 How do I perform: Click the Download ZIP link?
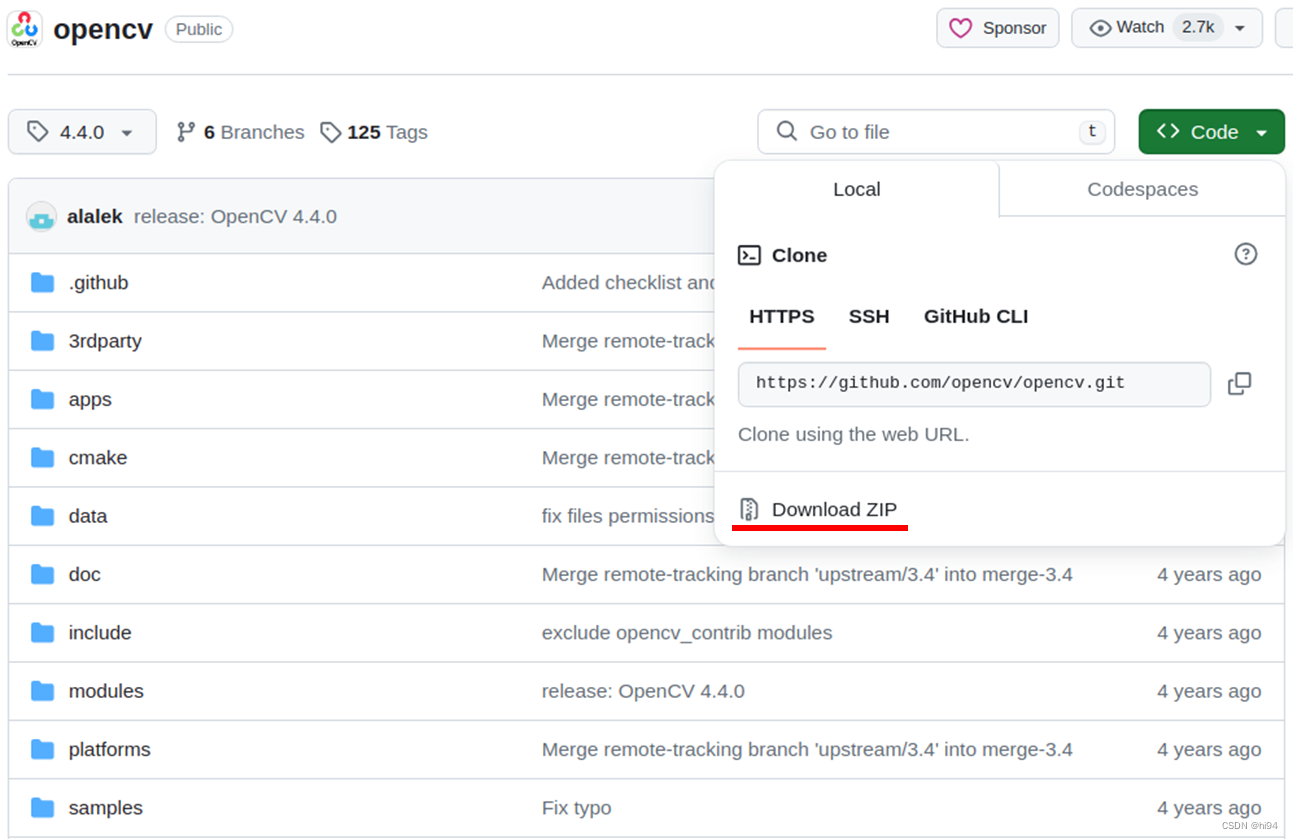click(833, 509)
